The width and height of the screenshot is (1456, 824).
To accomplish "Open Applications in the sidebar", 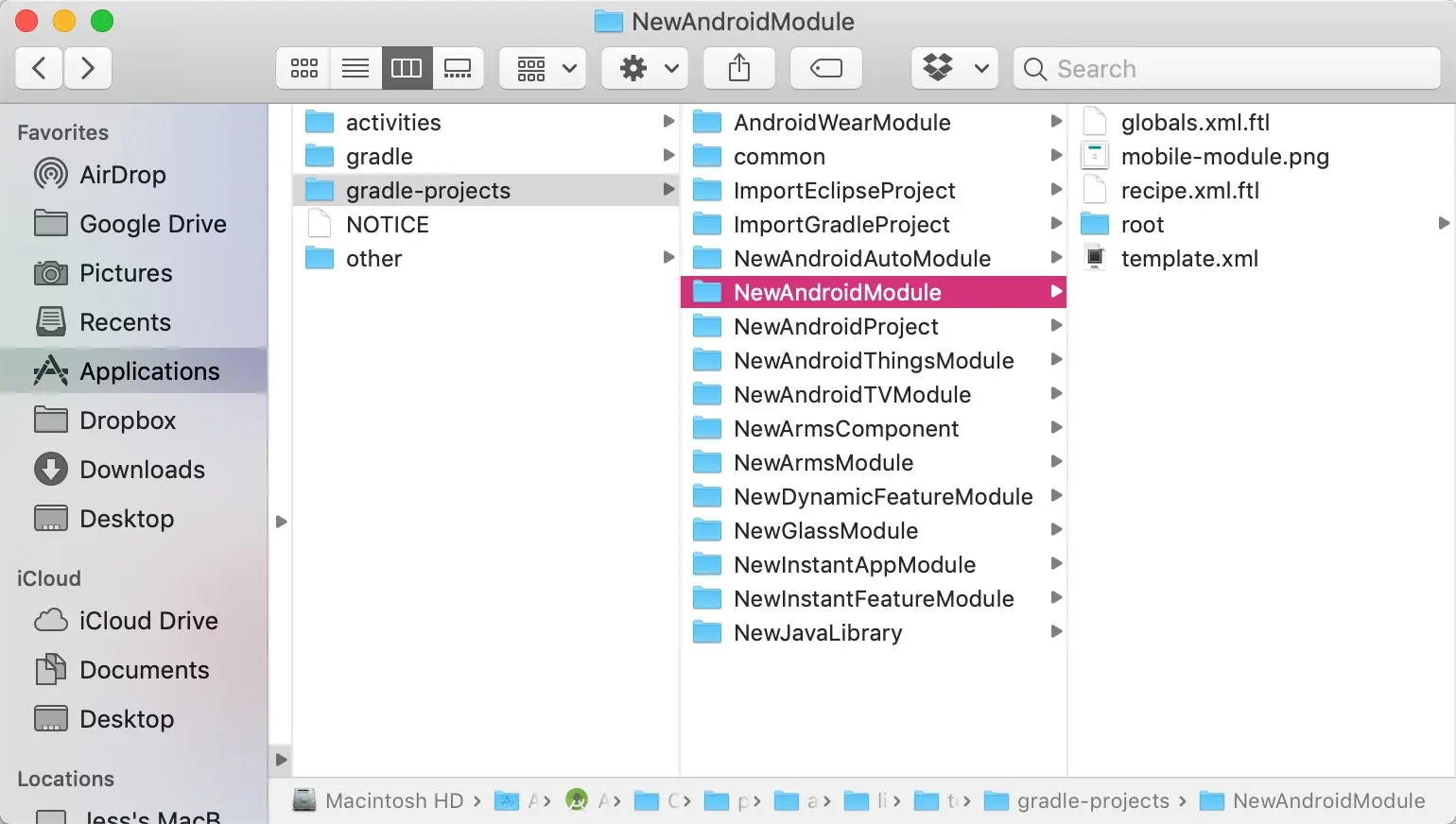I will (x=133, y=371).
